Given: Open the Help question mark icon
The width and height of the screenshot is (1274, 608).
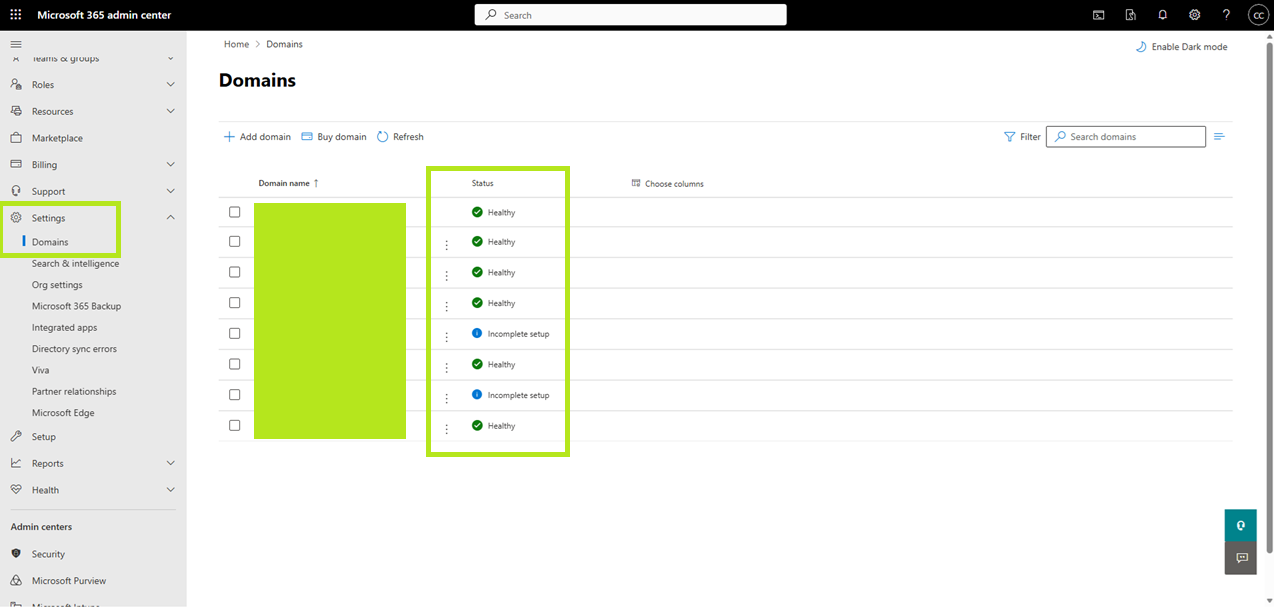Looking at the screenshot, I should click(1226, 15).
